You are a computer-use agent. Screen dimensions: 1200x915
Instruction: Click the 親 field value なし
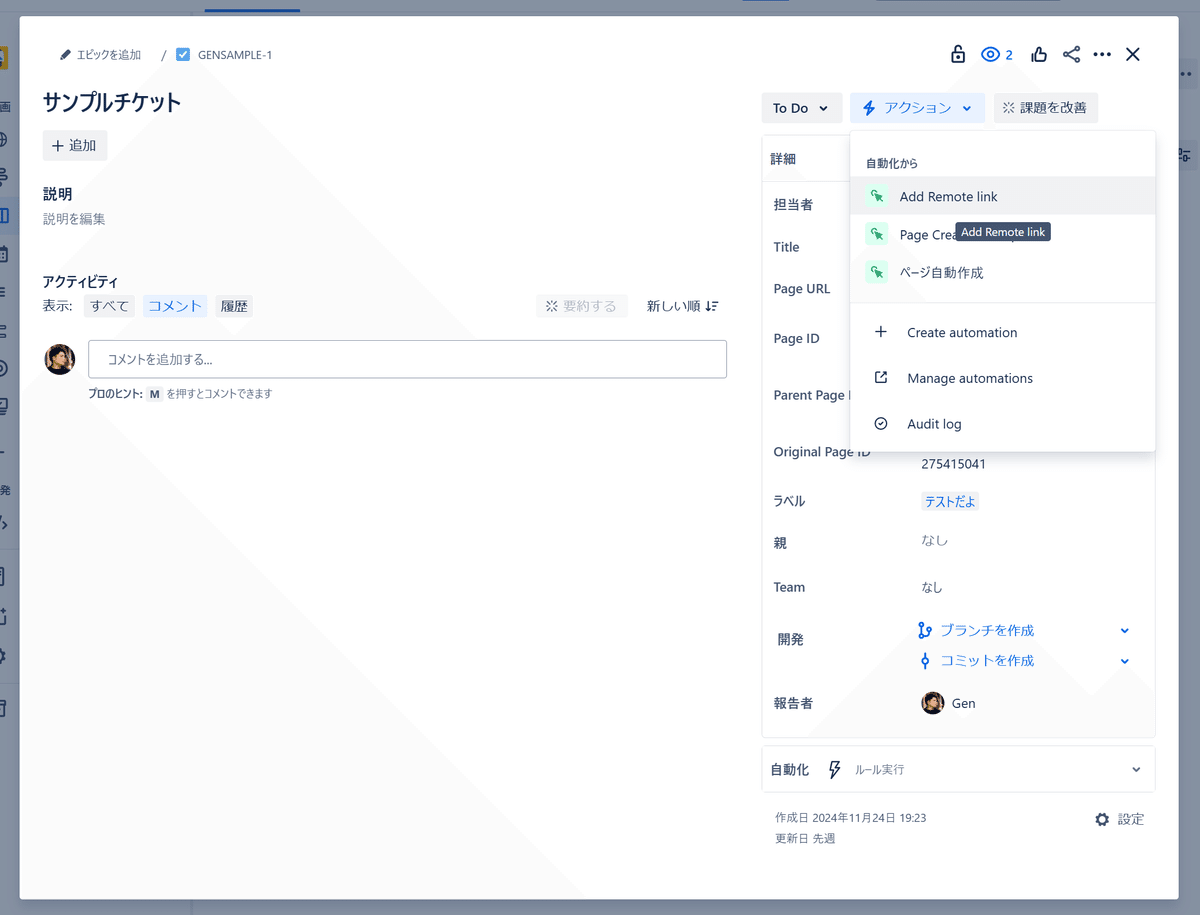[935, 541]
